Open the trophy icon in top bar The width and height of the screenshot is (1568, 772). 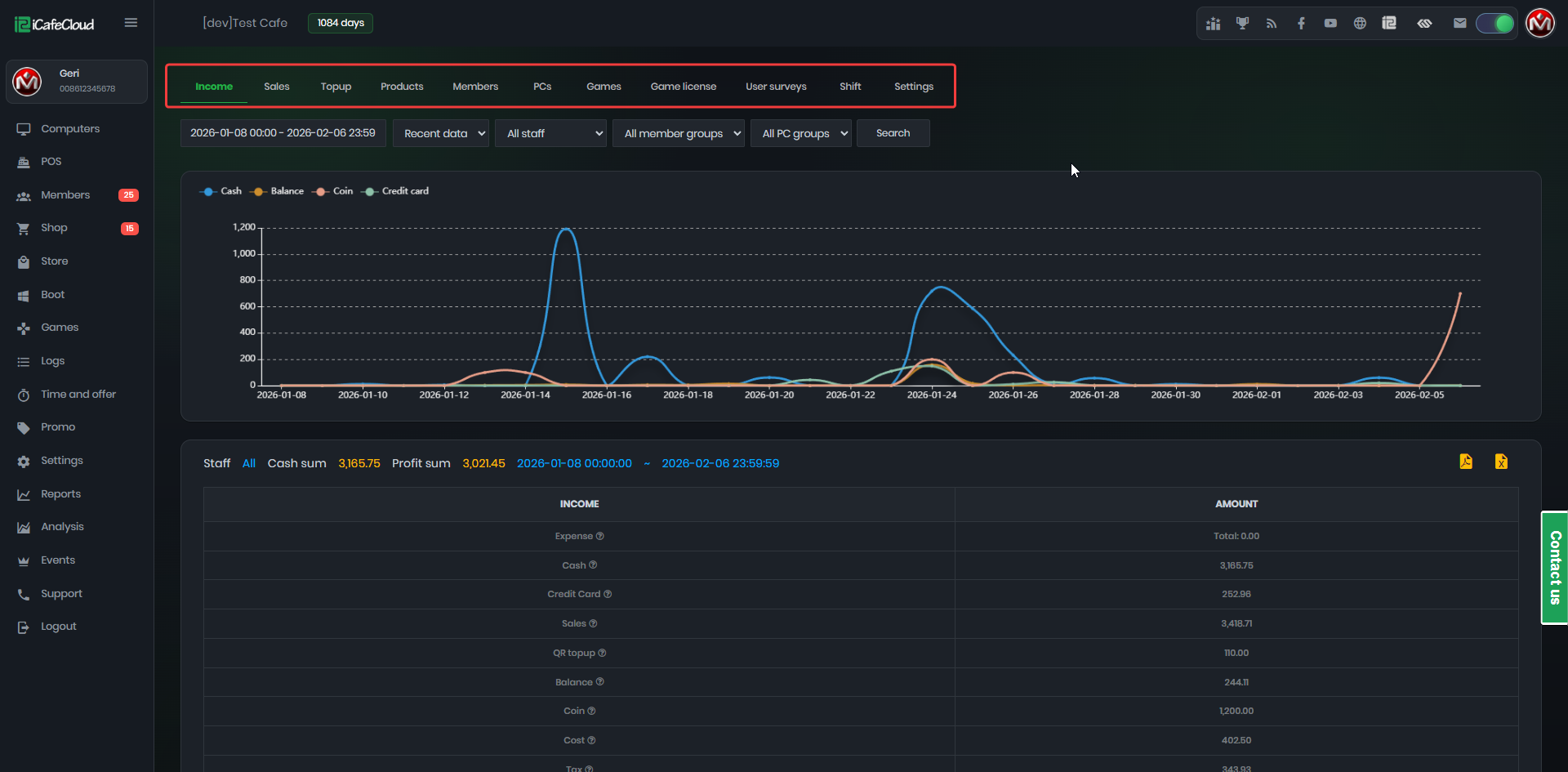pyautogui.click(x=1242, y=23)
